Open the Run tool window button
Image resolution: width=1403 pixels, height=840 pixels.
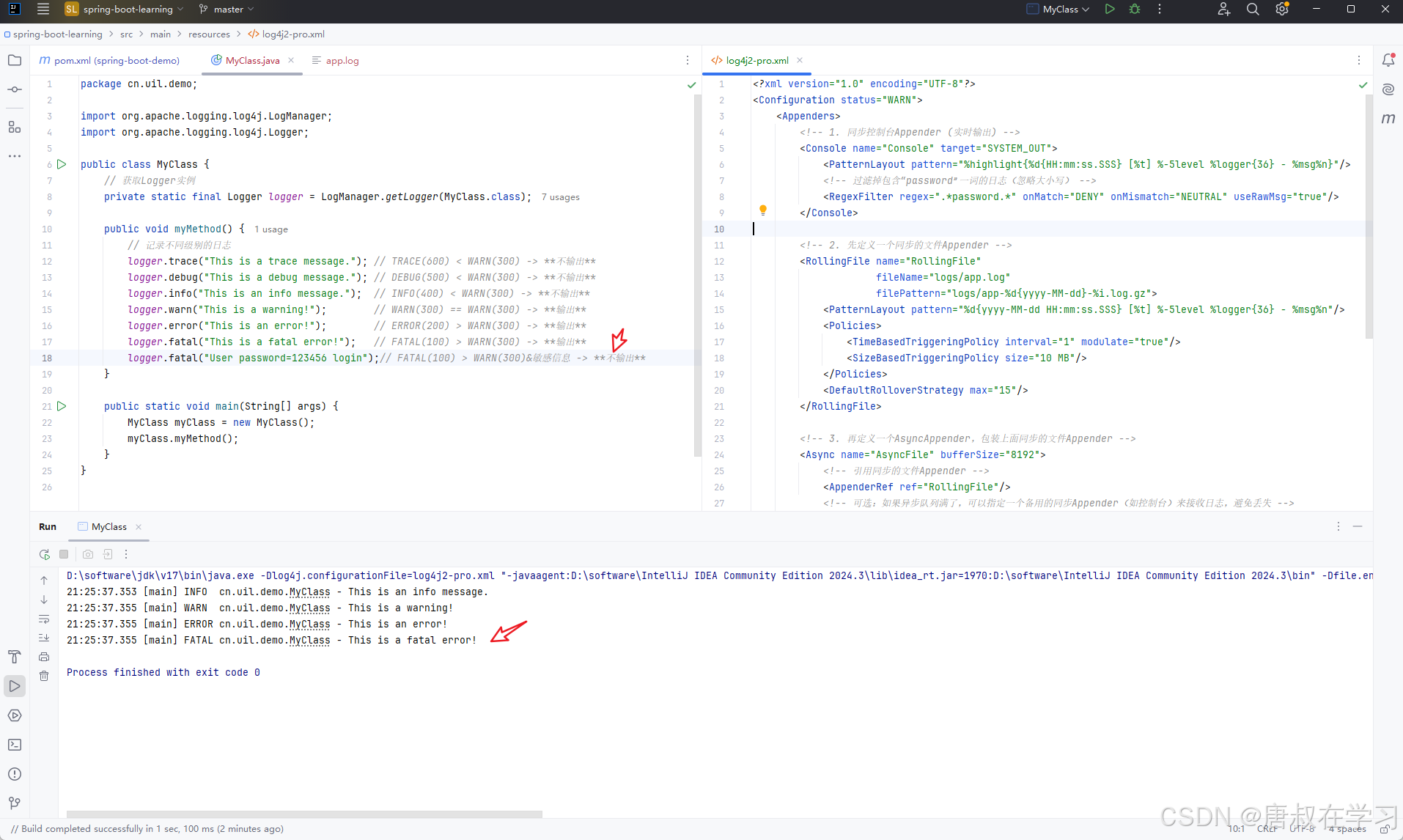tap(15, 686)
